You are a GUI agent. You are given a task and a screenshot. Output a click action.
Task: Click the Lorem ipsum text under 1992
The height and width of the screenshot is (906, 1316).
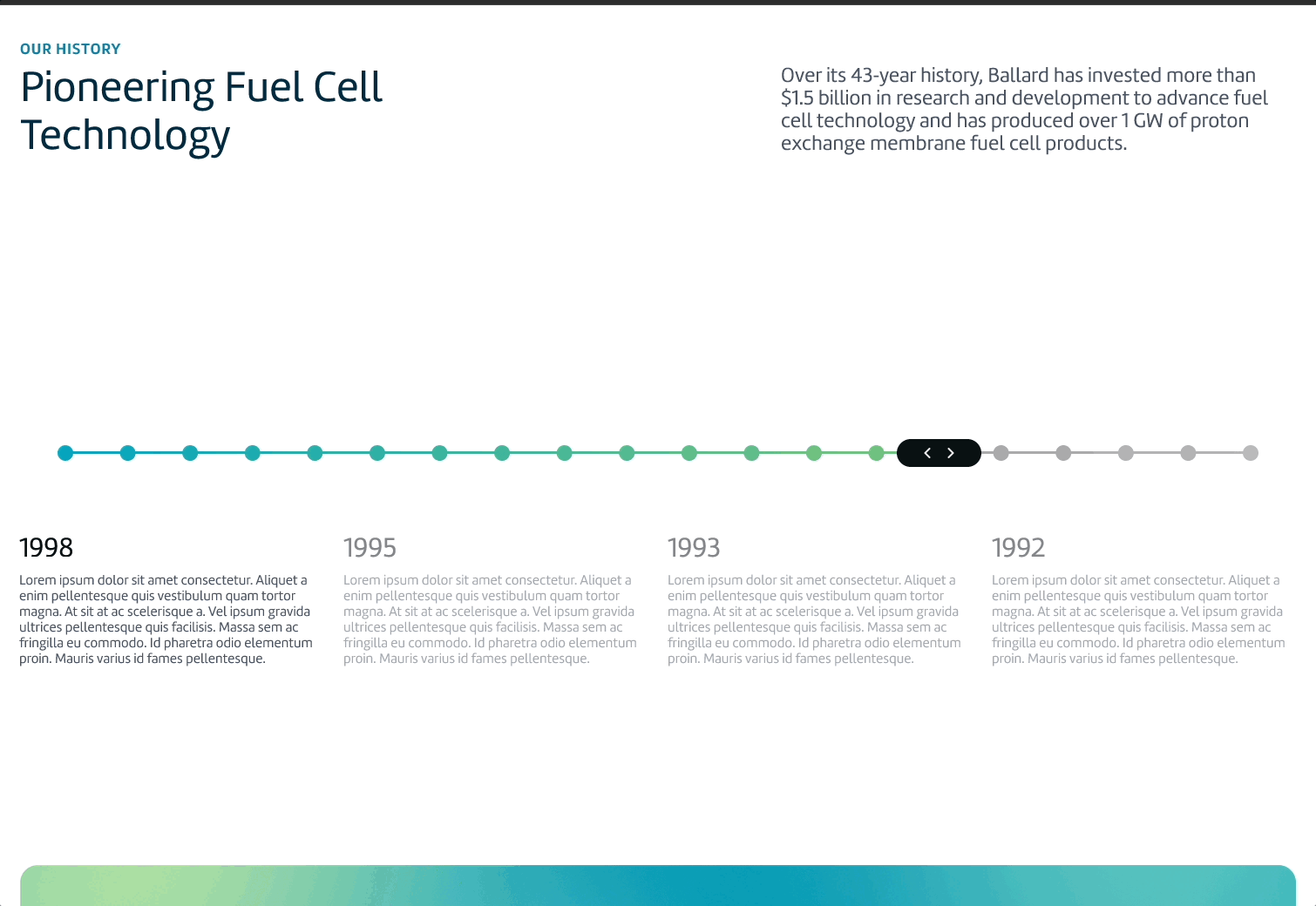(x=1138, y=619)
